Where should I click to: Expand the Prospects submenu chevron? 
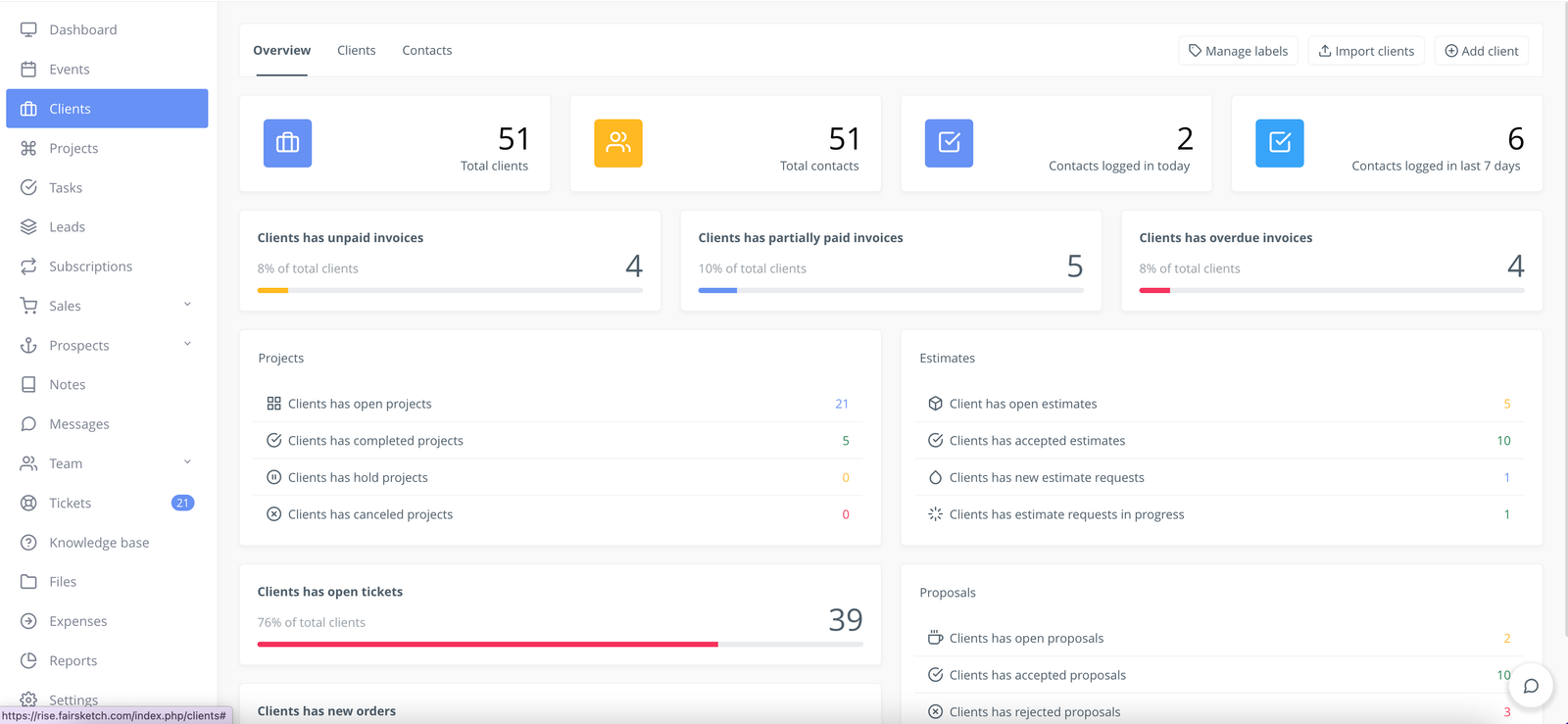tap(187, 344)
